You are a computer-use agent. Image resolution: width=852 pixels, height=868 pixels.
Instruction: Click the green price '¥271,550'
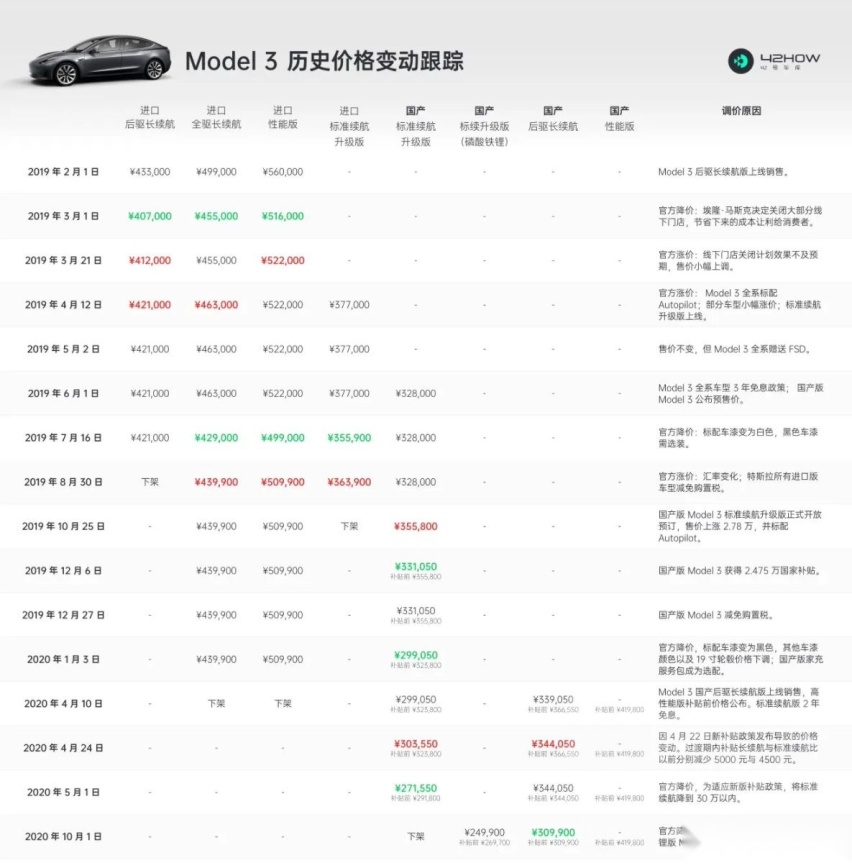415,788
